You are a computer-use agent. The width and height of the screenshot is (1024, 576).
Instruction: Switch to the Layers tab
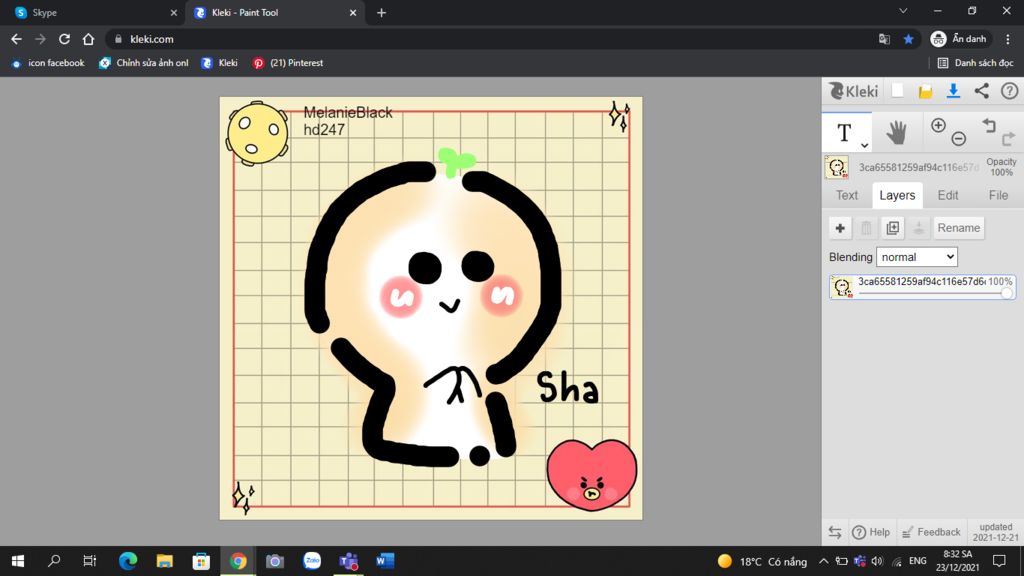[897, 195]
